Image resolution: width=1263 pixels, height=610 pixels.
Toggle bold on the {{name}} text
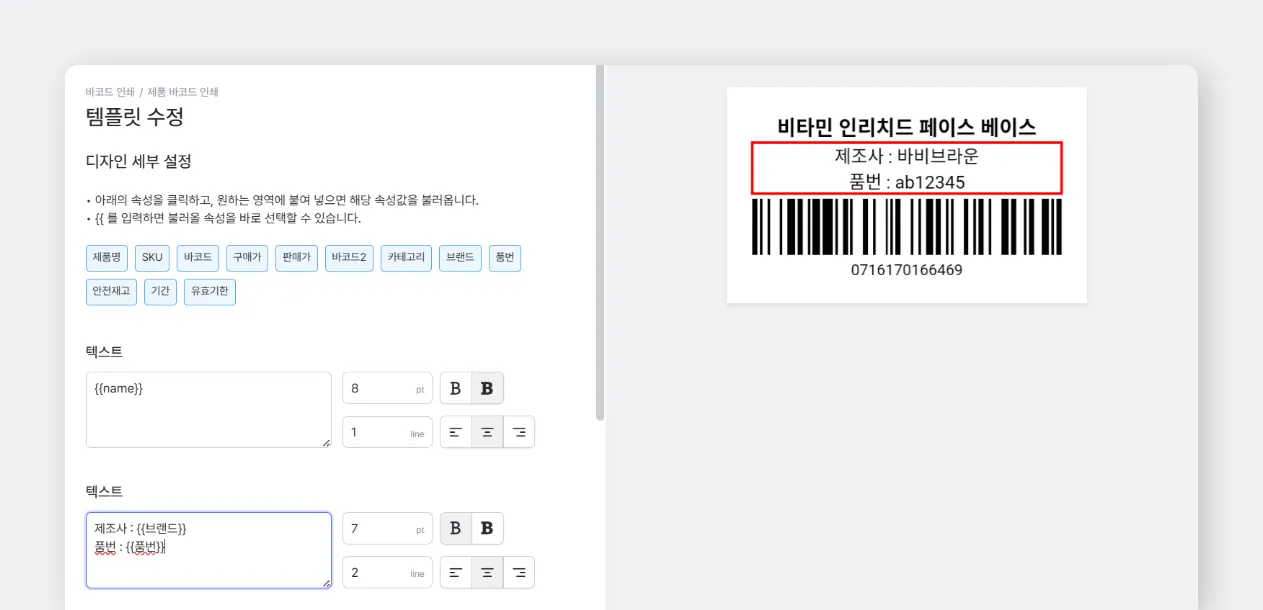pyautogui.click(x=455, y=388)
